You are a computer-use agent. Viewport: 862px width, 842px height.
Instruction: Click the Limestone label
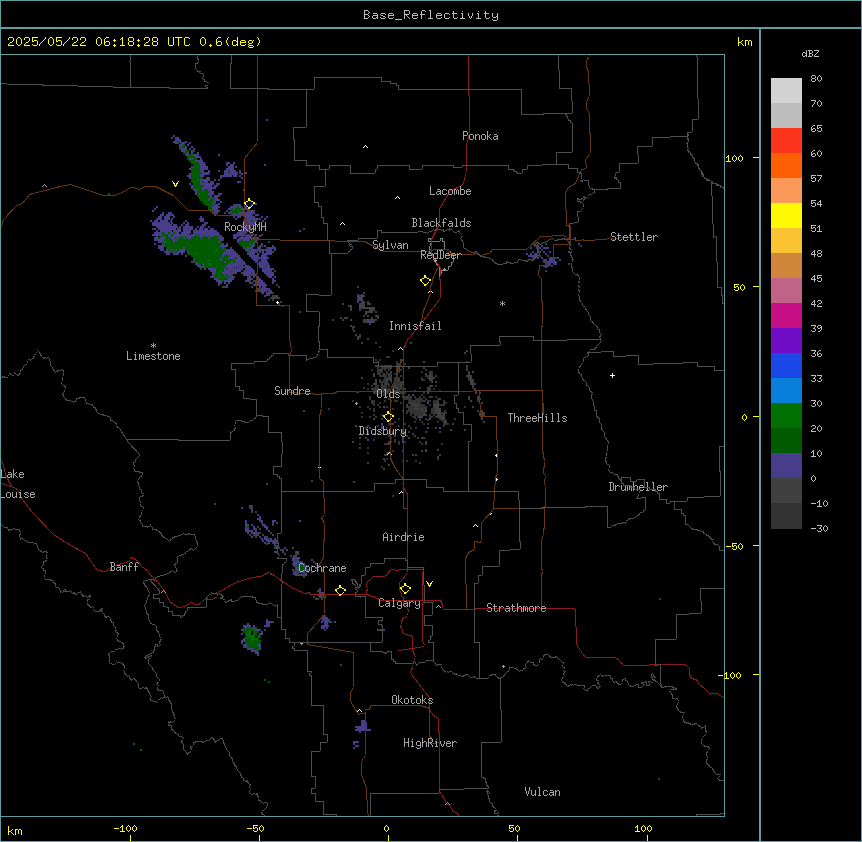[153, 356]
